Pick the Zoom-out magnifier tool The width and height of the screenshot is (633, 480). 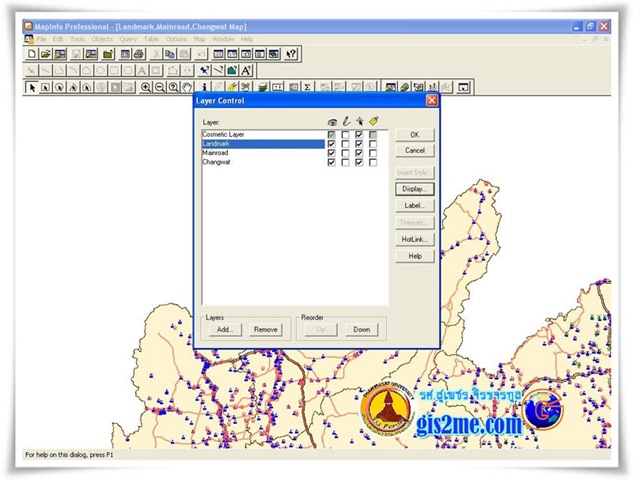coord(159,87)
